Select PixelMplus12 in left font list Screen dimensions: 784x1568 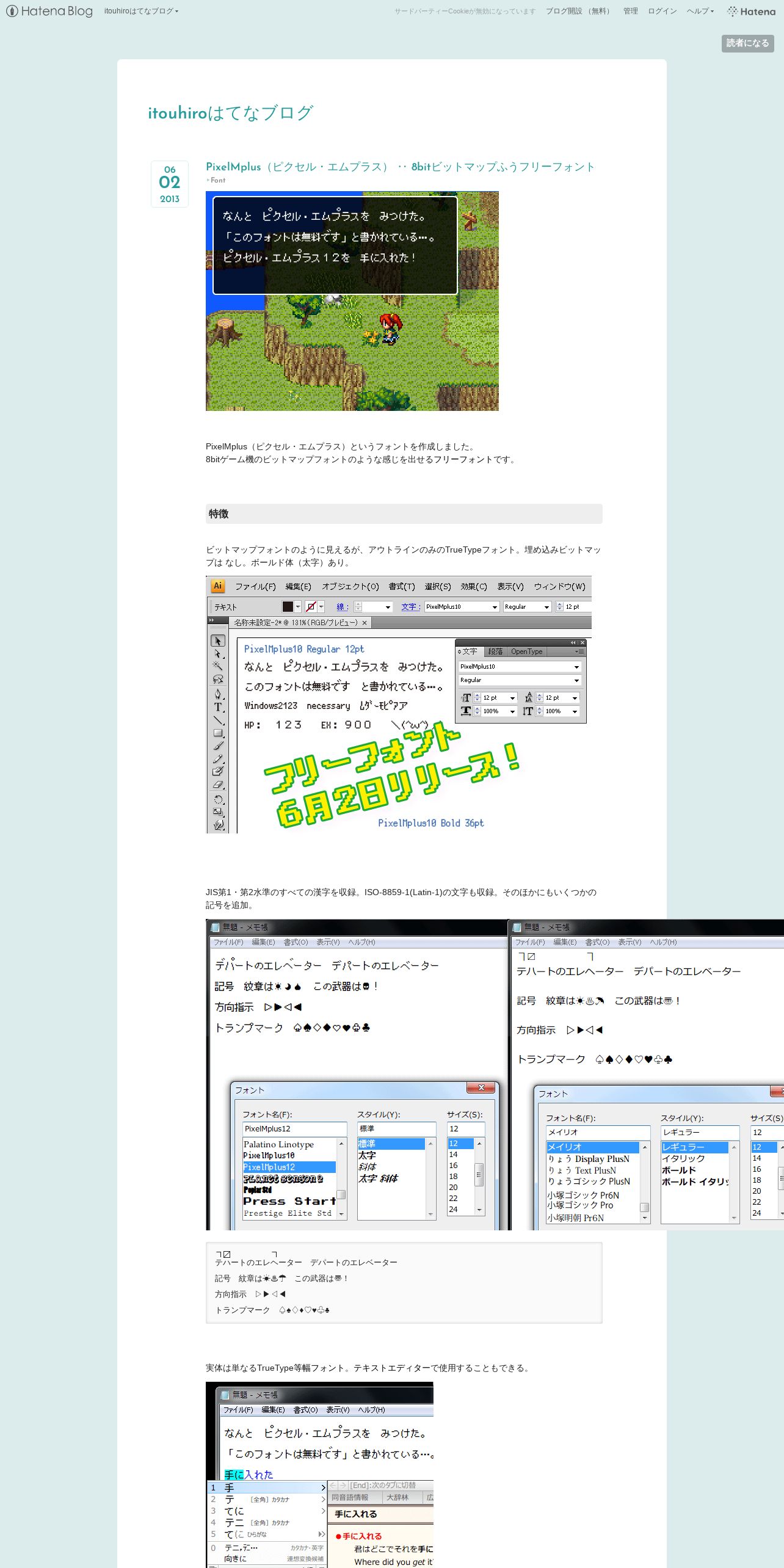click(289, 1167)
